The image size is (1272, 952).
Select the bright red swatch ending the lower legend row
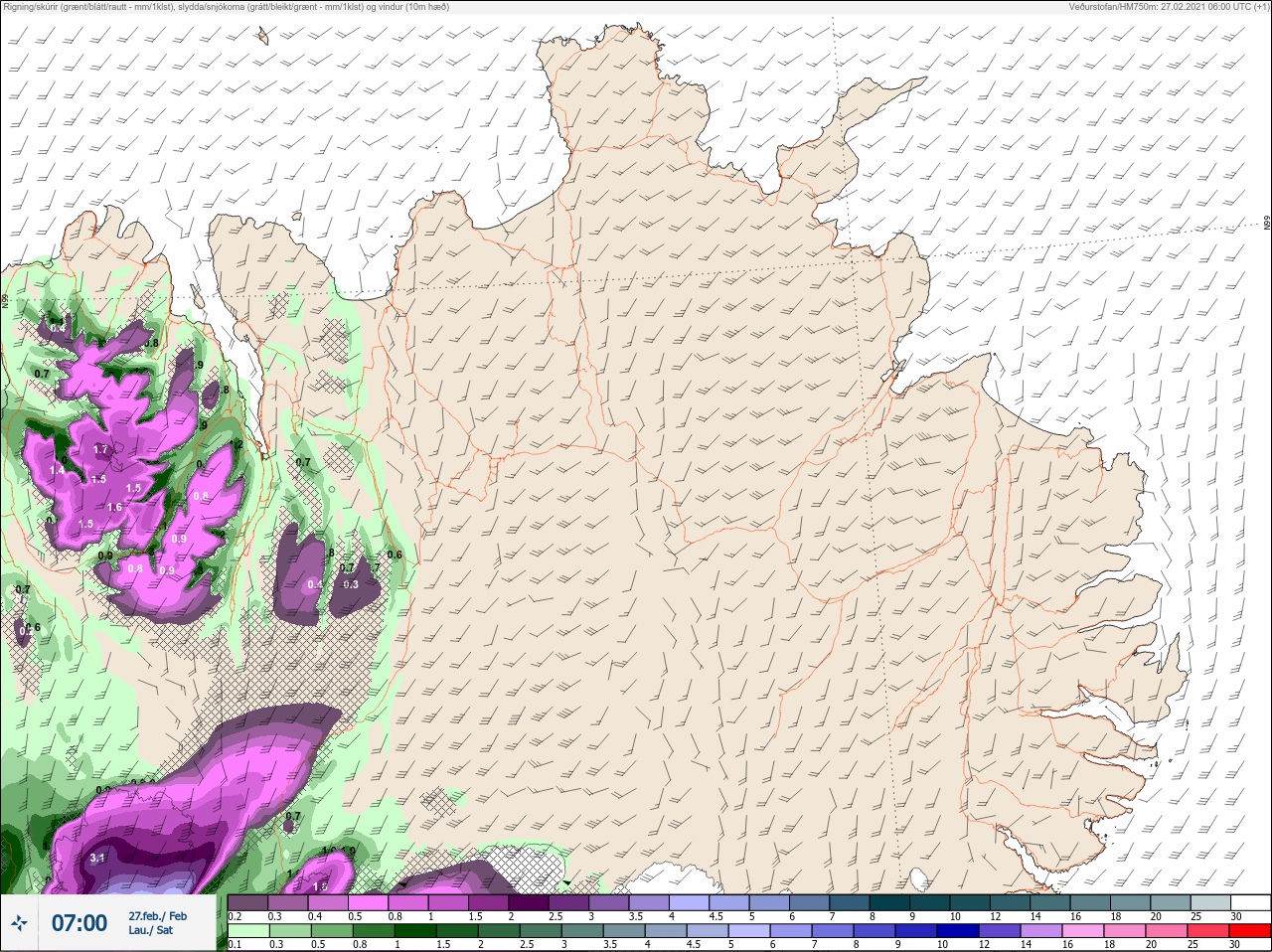pos(1250,931)
